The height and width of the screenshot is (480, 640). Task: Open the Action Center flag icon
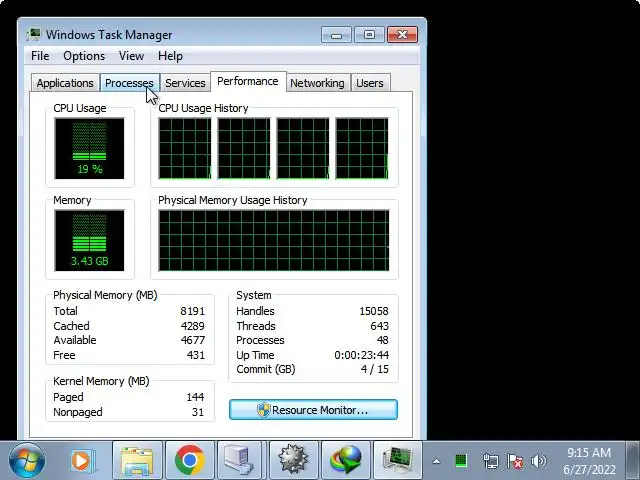pos(515,462)
